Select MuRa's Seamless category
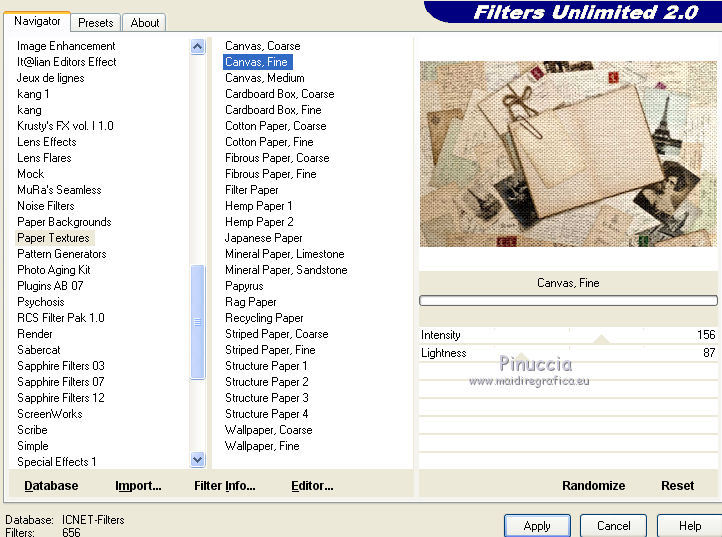Image resolution: width=722 pixels, height=537 pixels. click(x=59, y=190)
